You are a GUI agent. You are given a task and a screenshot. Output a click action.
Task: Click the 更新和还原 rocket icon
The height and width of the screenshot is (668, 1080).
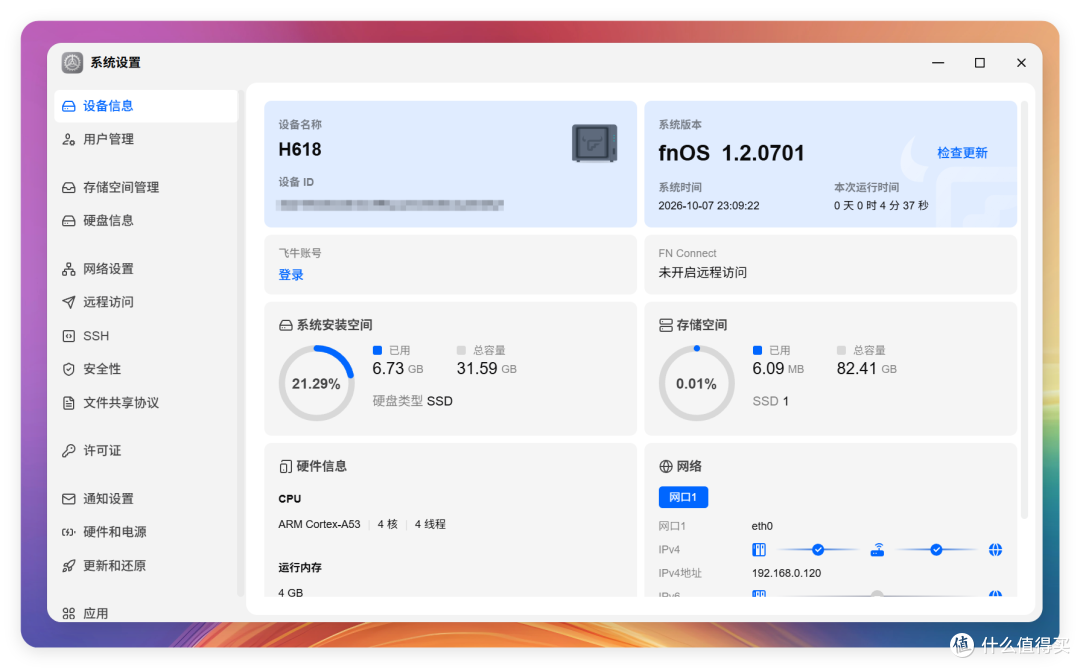(x=69, y=565)
